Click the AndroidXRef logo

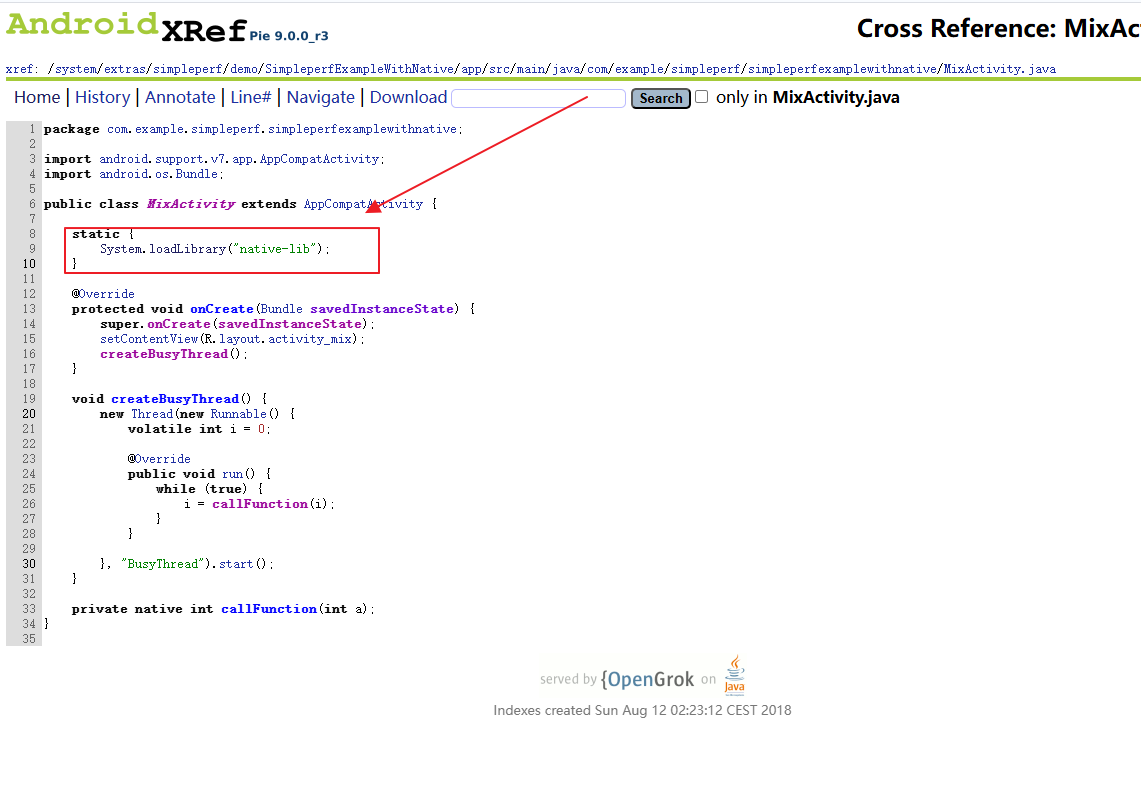(x=127, y=27)
